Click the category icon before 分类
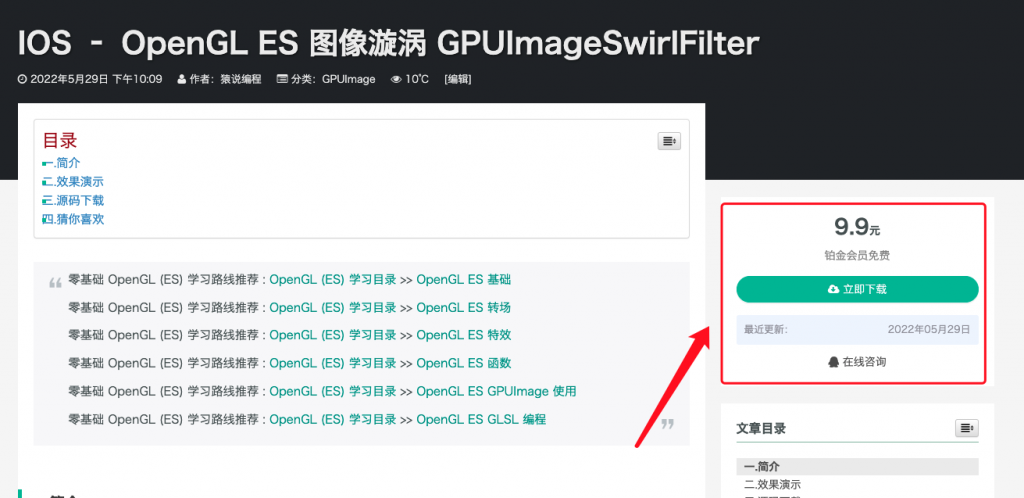Image resolution: width=1024 pixels, height=498 pixels. [282, 80]
